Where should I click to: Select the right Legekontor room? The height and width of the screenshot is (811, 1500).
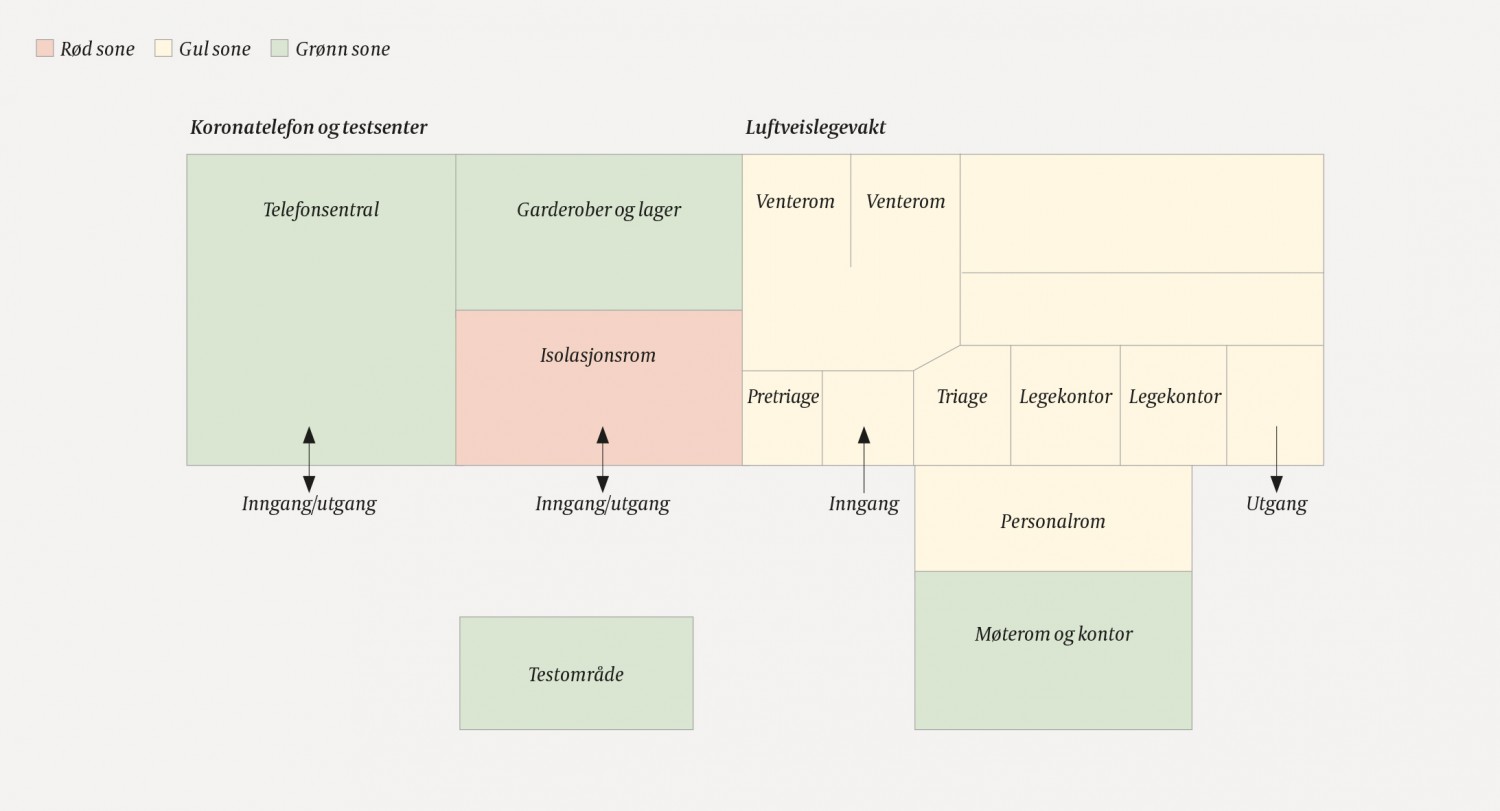pyautogui.click(x=1174, y=397)
